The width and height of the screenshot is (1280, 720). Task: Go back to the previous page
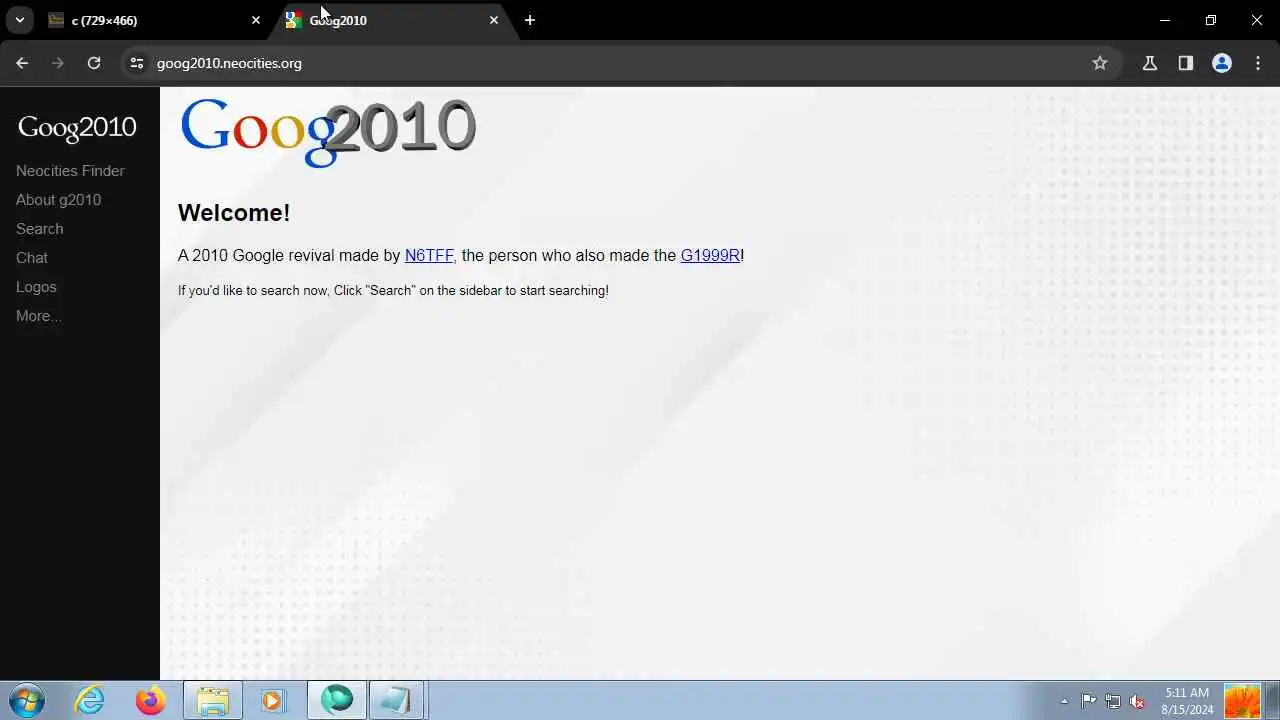pos(22,63)
